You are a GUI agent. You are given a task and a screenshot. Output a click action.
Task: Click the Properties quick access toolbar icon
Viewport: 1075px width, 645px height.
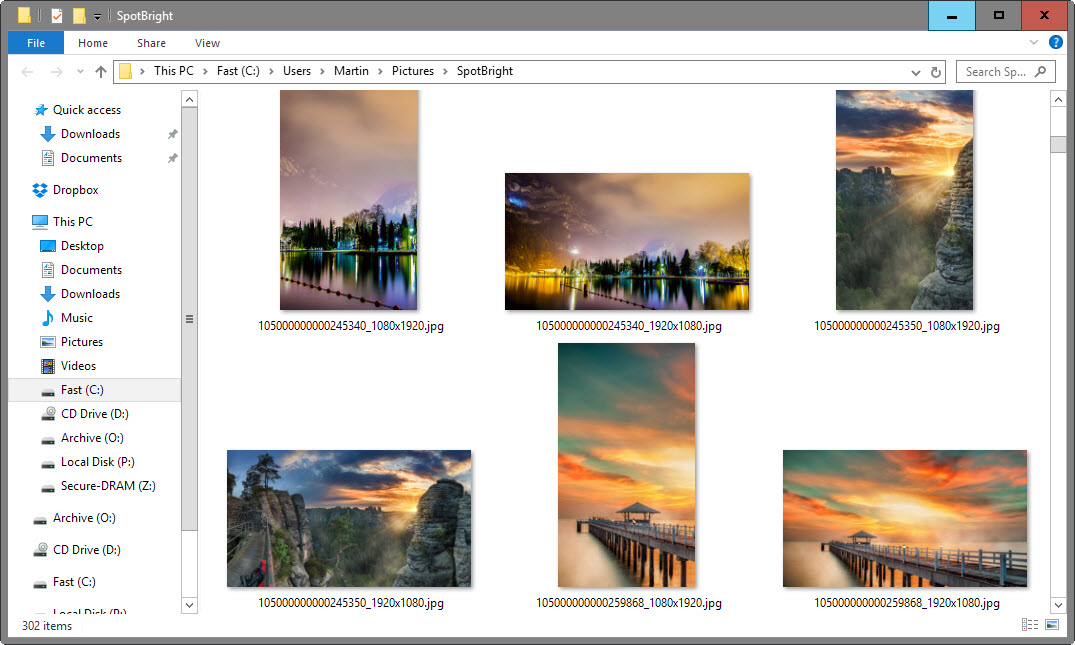(x=57, y=15)
